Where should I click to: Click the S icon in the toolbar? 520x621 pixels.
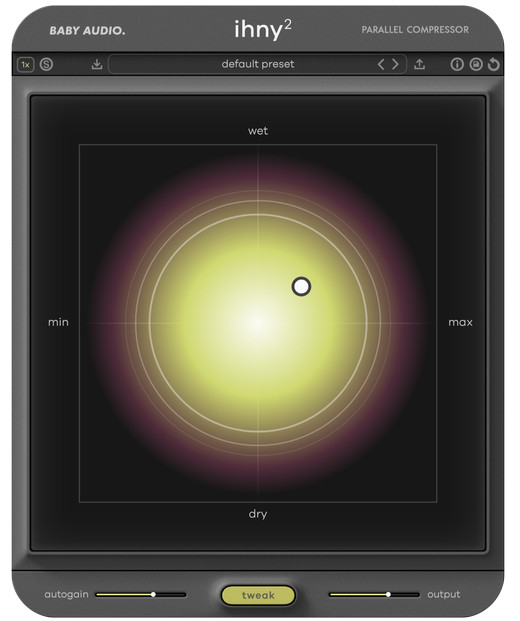point(46,64)
